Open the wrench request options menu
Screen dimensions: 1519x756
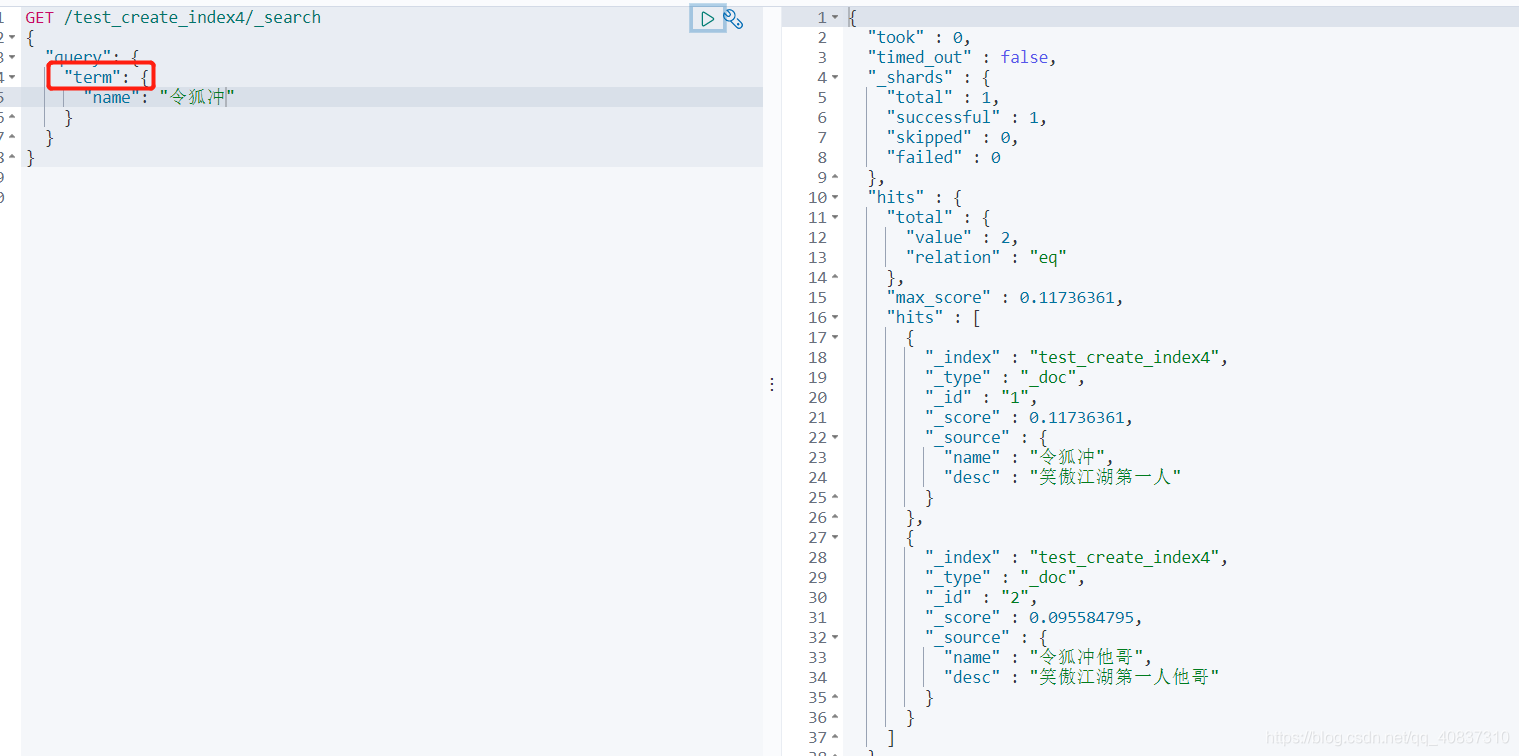click(733, 18)
